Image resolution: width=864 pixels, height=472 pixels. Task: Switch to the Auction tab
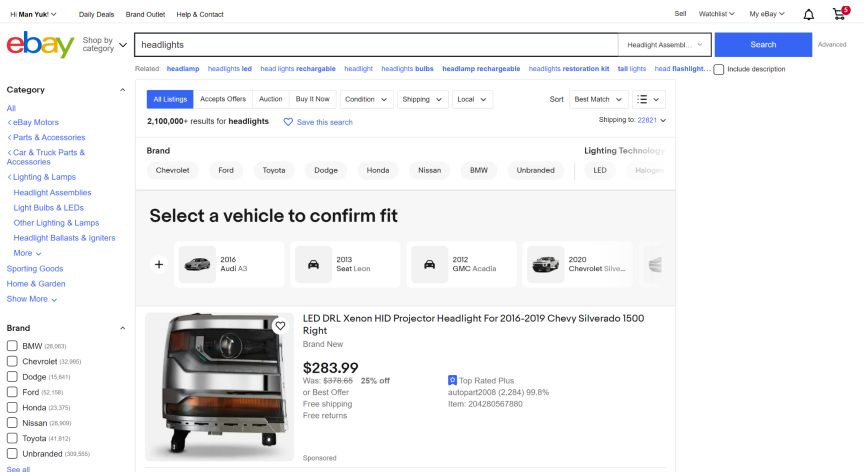tap(270, 99)
